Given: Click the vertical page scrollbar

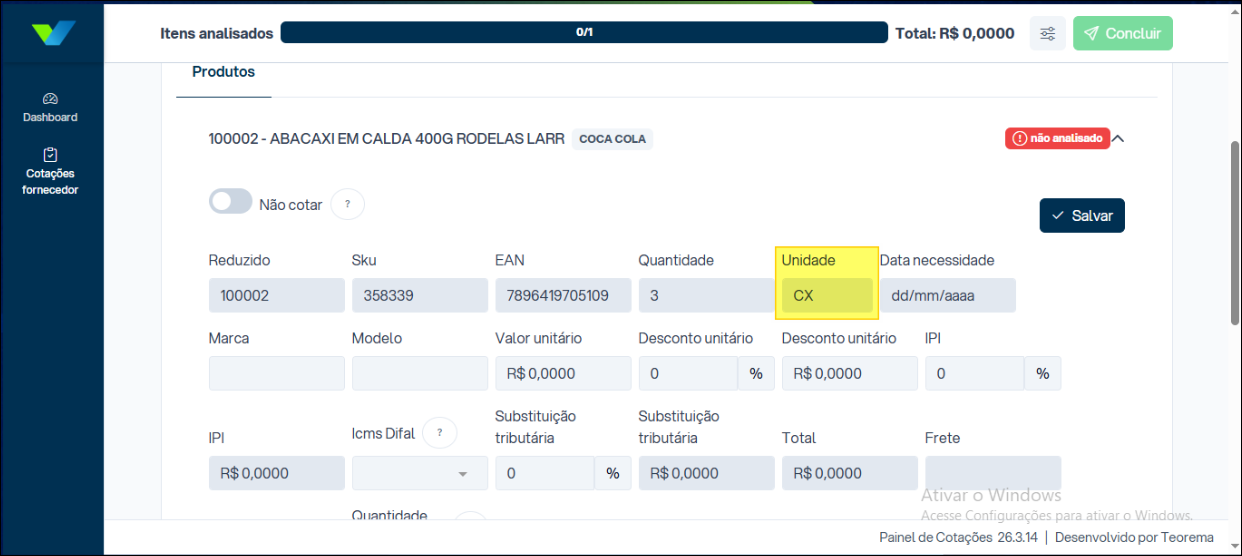Looking at the screenshot, I should point(1234,230).
